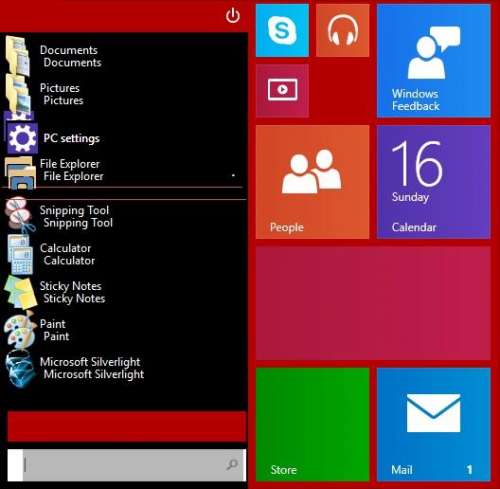
Task: Open the Mail tile
Action: 434,424
